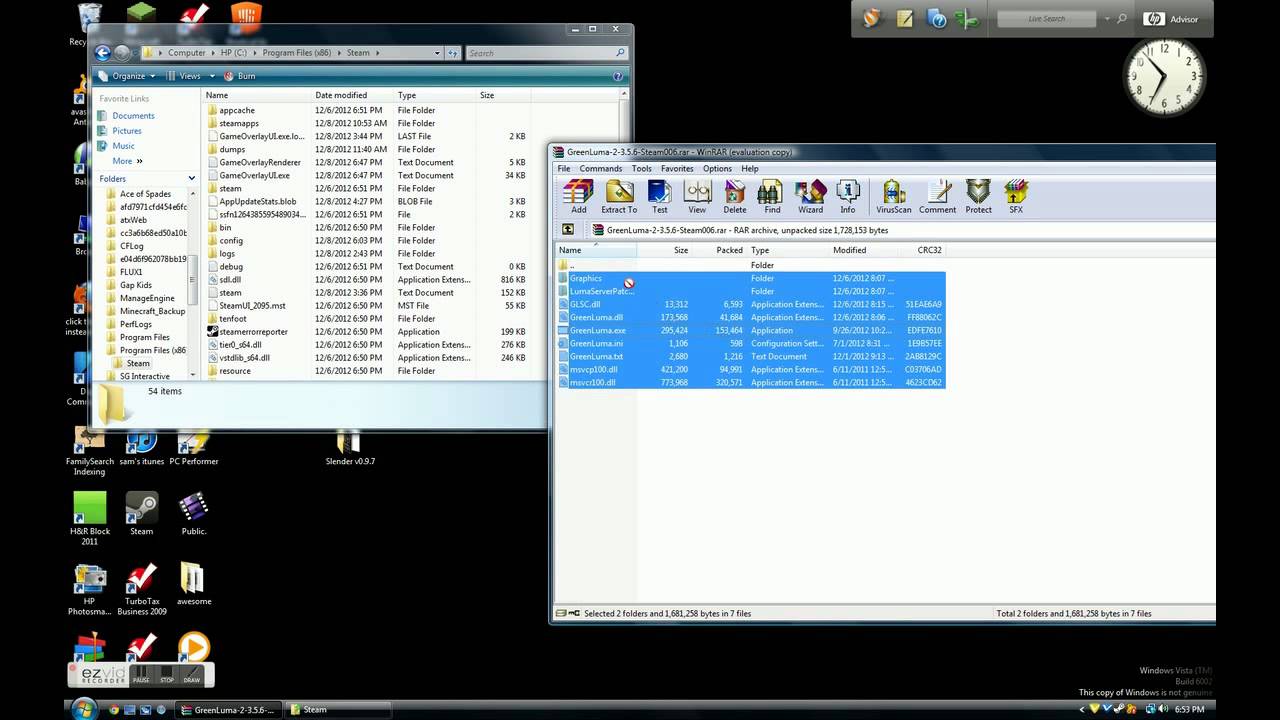The height and width of the screenshot is (720, 1280).
Task: Open the TurboTax Business 2009 shortcut
Action: [142, 589]
